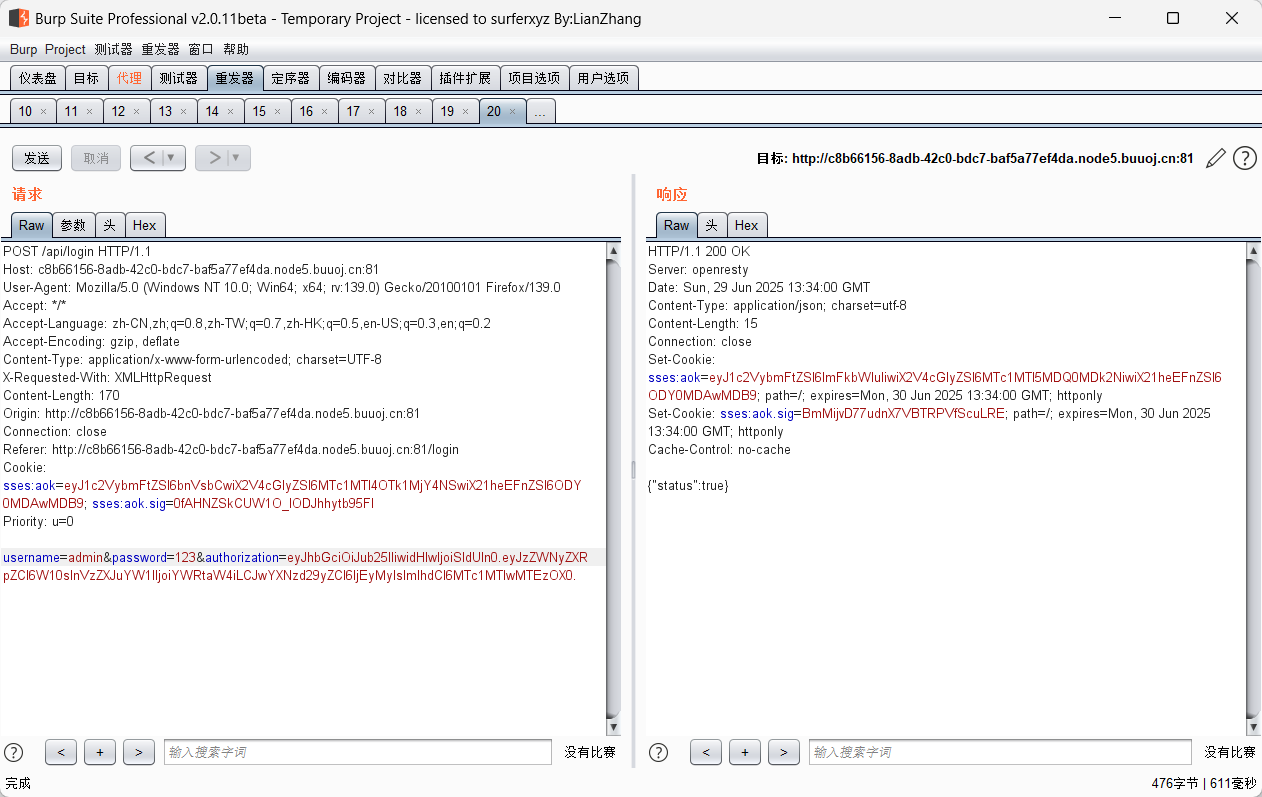Click the response pane scrollbar track
1262x797 pixels.
[x=1252, y=489]
